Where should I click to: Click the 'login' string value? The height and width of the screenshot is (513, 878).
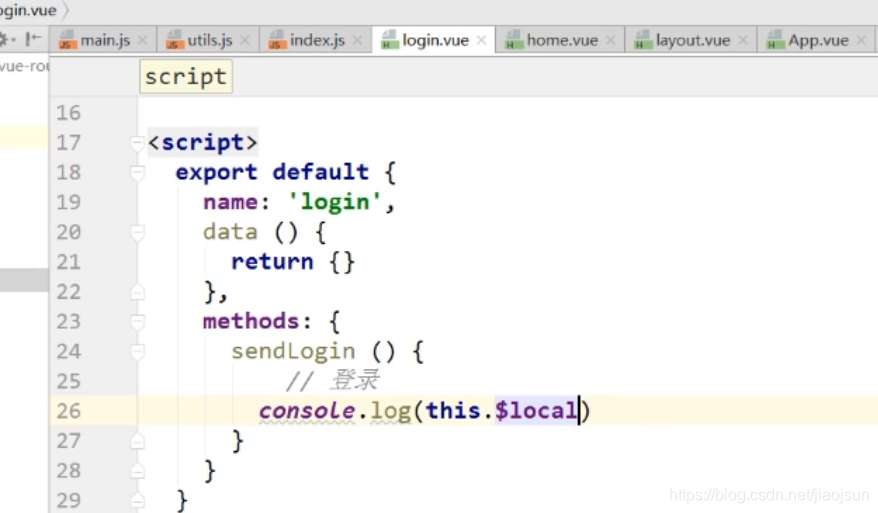[x=334, y=202]
